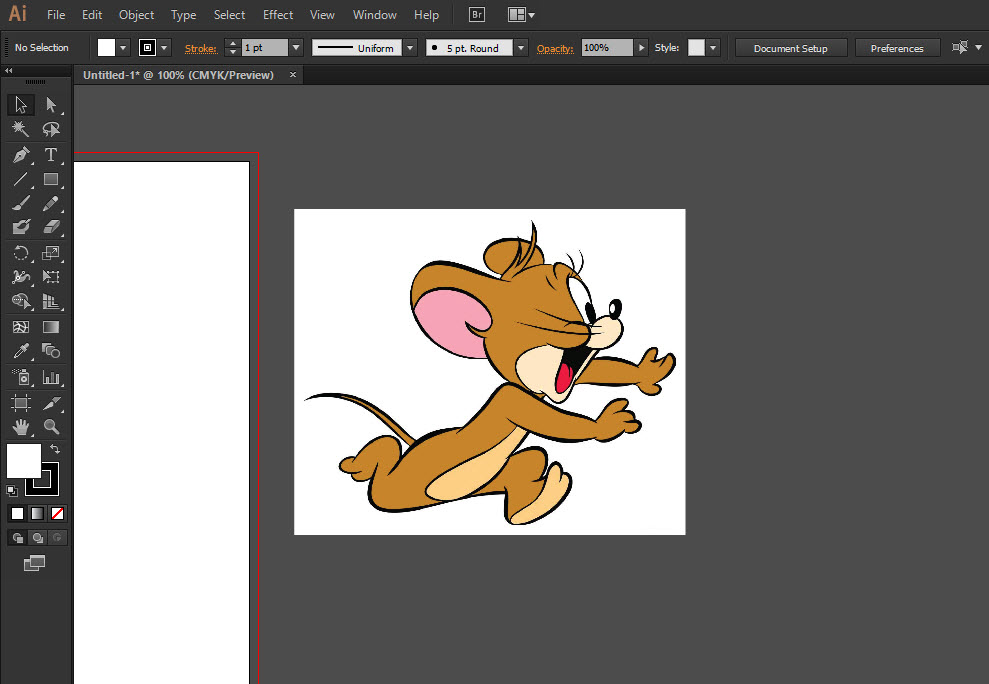Select the Line Segment tool
Screen dimensions: 989x684
tap(21, 179)
